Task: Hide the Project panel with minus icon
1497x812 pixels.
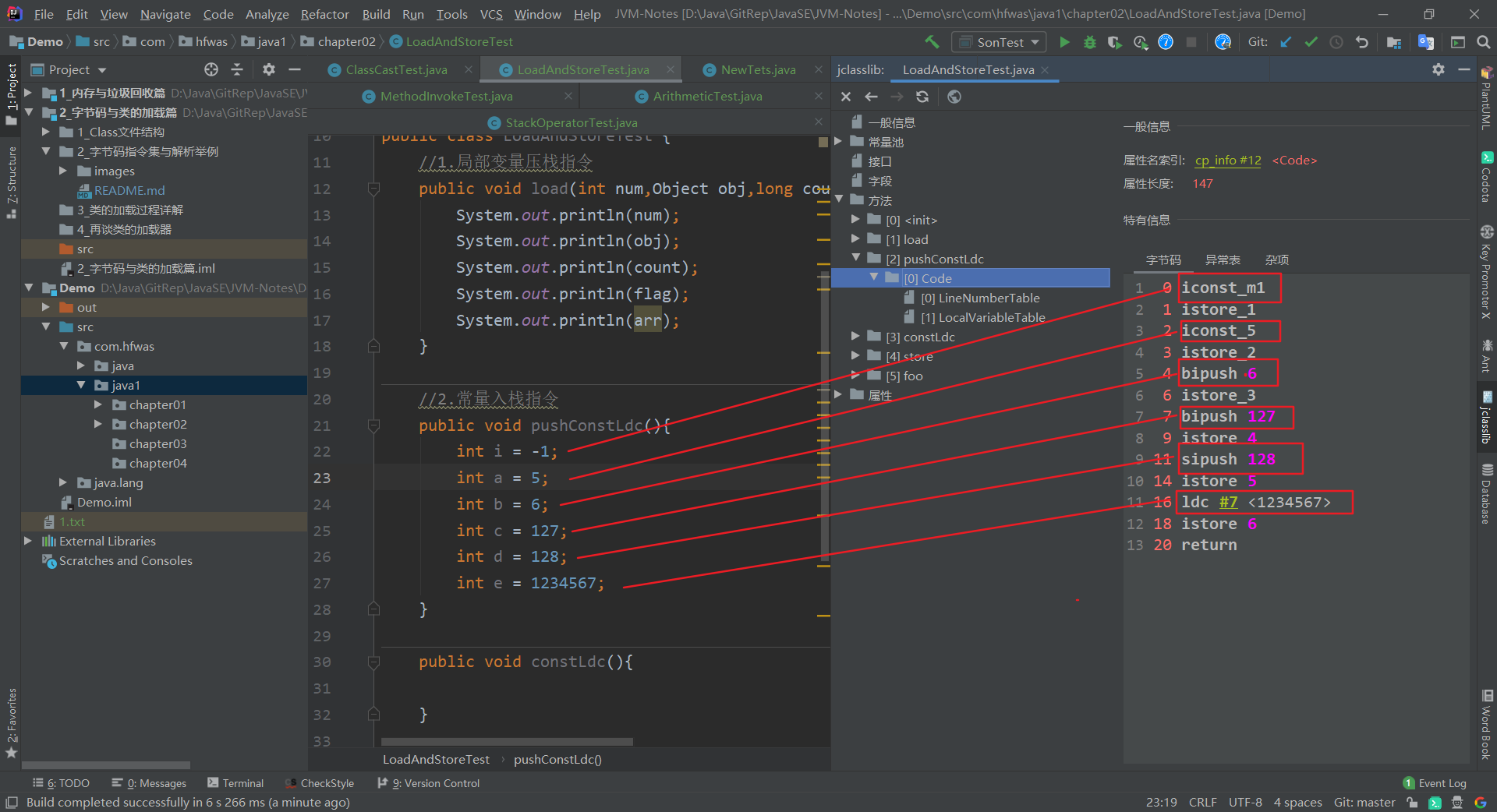Action: [x=295, y=69]
